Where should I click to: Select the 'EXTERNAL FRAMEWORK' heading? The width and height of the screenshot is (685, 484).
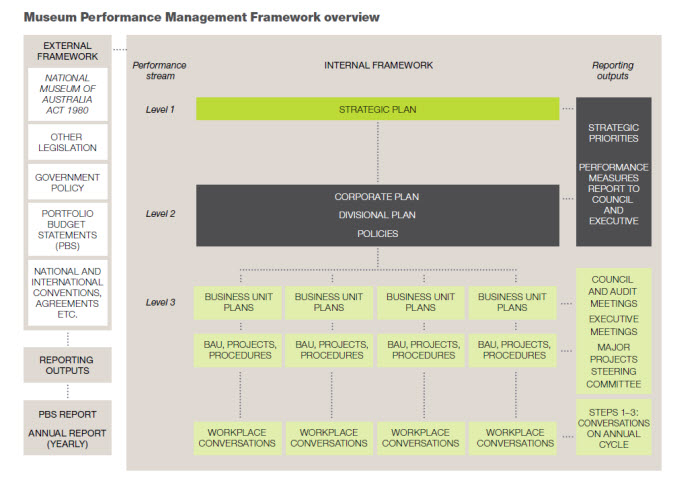tap(67, 51)
